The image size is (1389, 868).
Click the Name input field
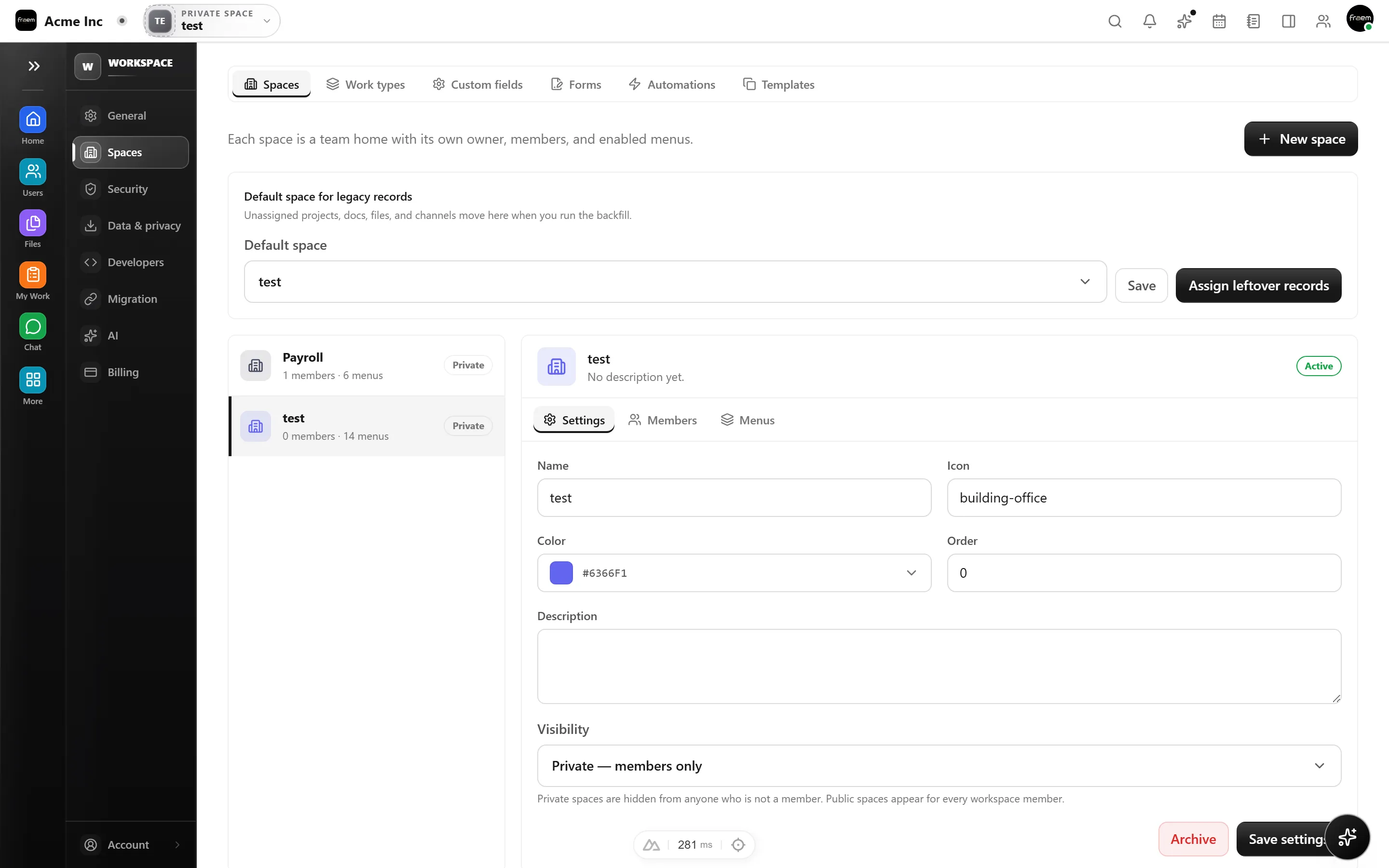coord(734,498)
